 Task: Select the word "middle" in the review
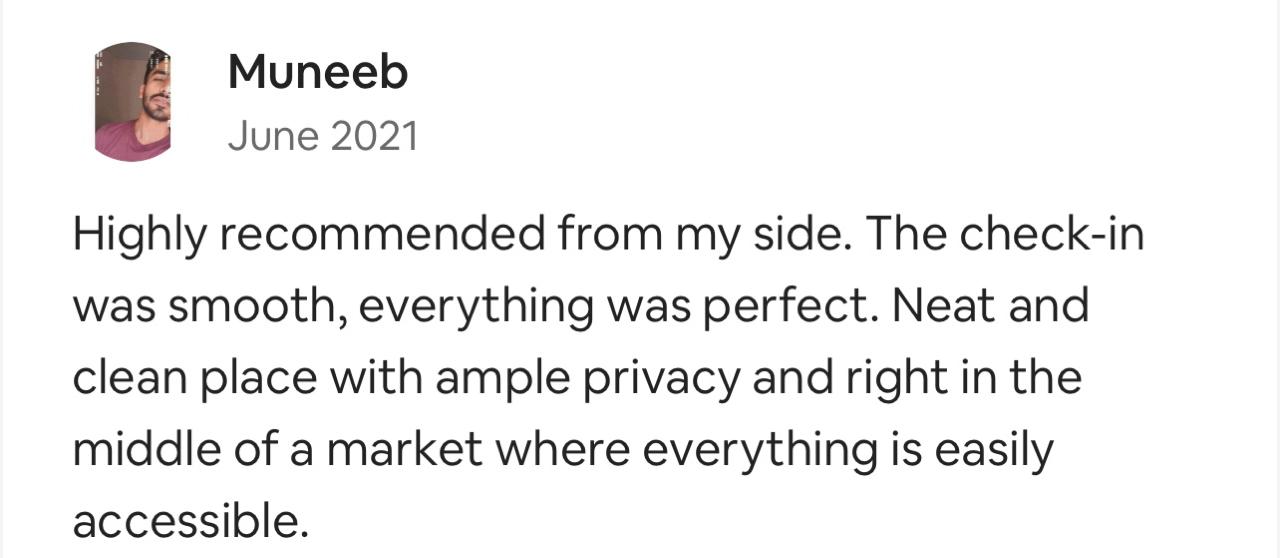[x=142, y=450]
